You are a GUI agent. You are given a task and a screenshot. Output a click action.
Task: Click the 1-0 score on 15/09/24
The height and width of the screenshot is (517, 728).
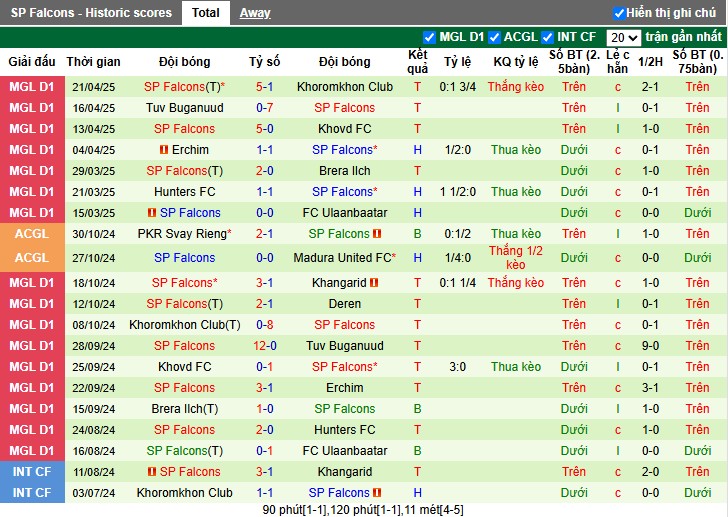click(265, 409)
